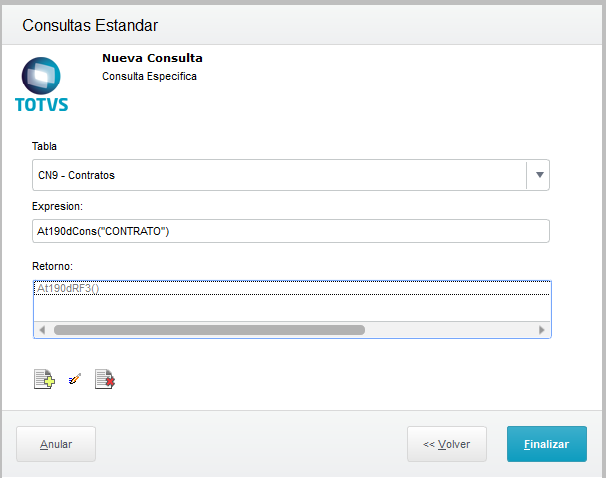606x478 pixels.
Task: Click the edit return item pencil icon
Action: pyautogui.click(x=75, y=379)
